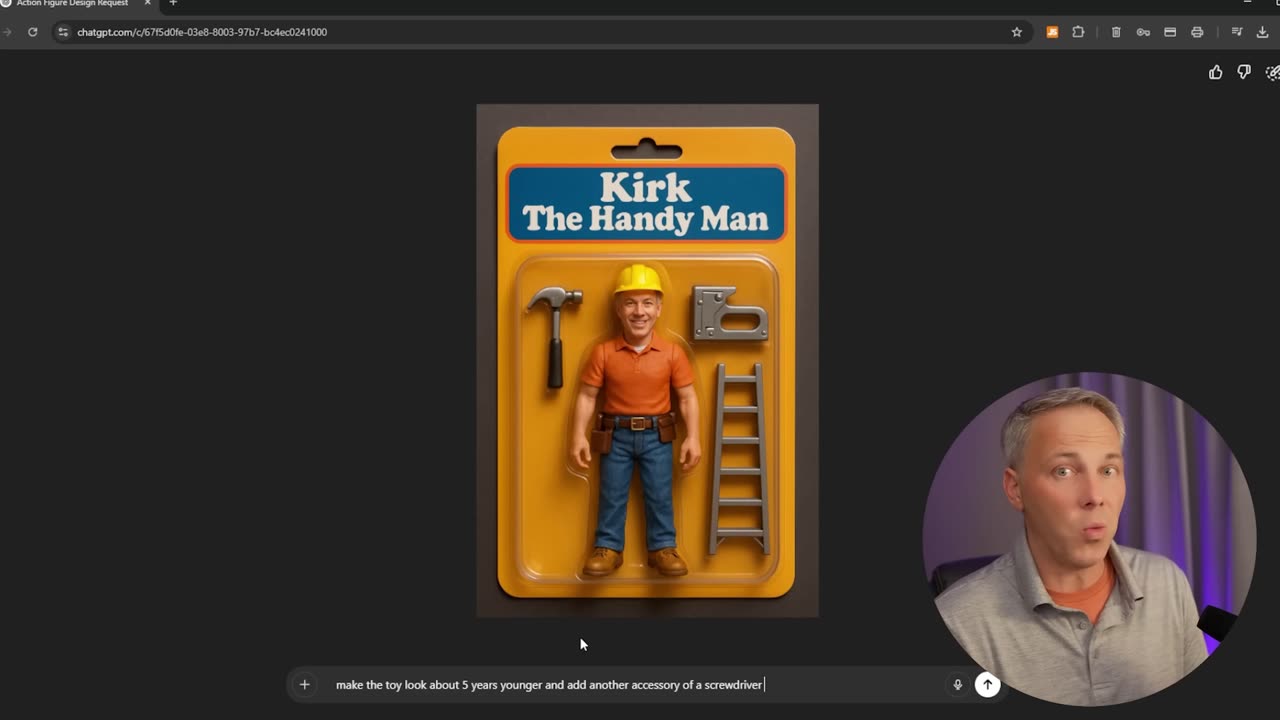Open the Extensions puzzle-piece menu
1280x720 pixels.
(1078, 32)
